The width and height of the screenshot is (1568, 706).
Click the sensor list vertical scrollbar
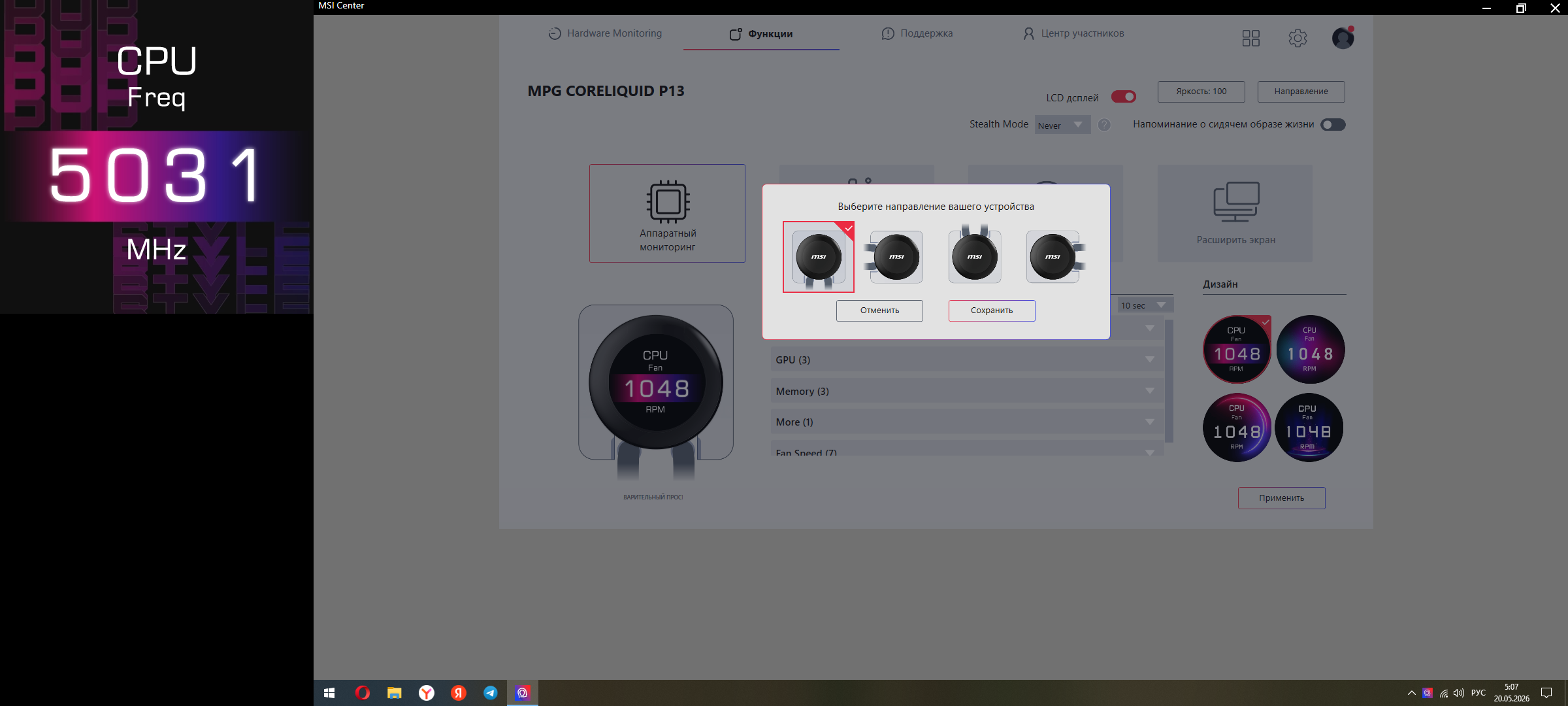click(1169, 380)
